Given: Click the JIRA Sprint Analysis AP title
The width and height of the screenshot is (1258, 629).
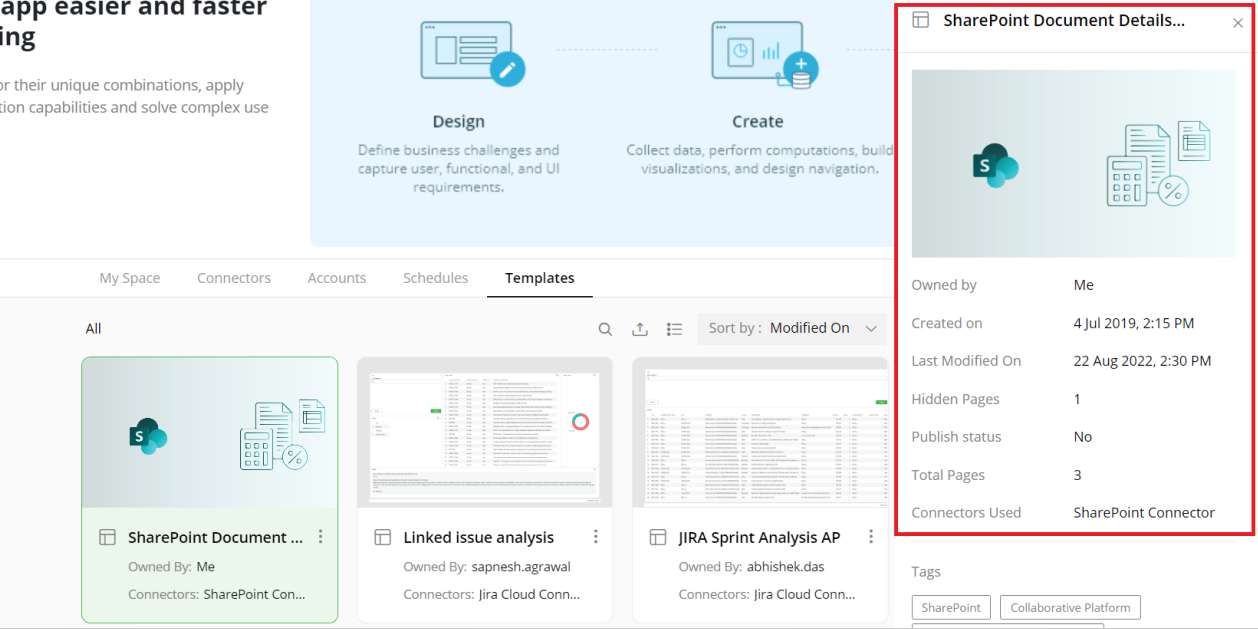Looking at the screenshot, I should (x=760, y=537).
